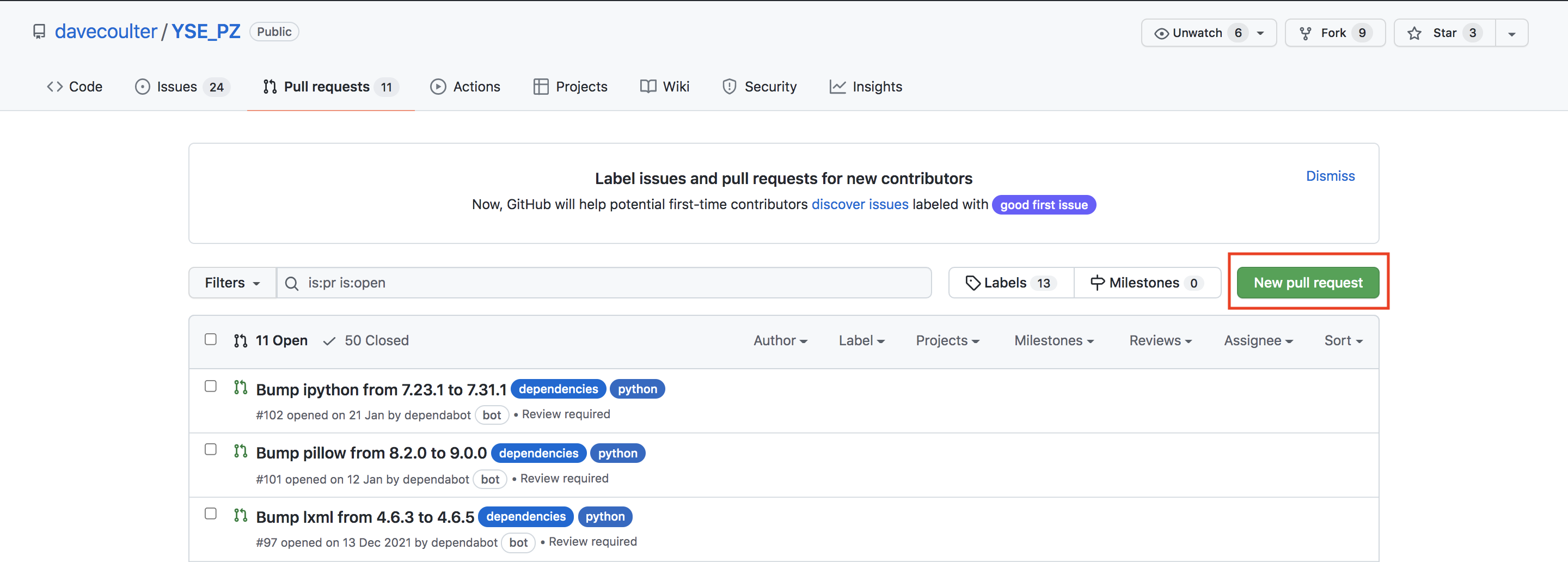
Task: Click dependencies label on Bump lxml row
Action: [x=526, y=516]
